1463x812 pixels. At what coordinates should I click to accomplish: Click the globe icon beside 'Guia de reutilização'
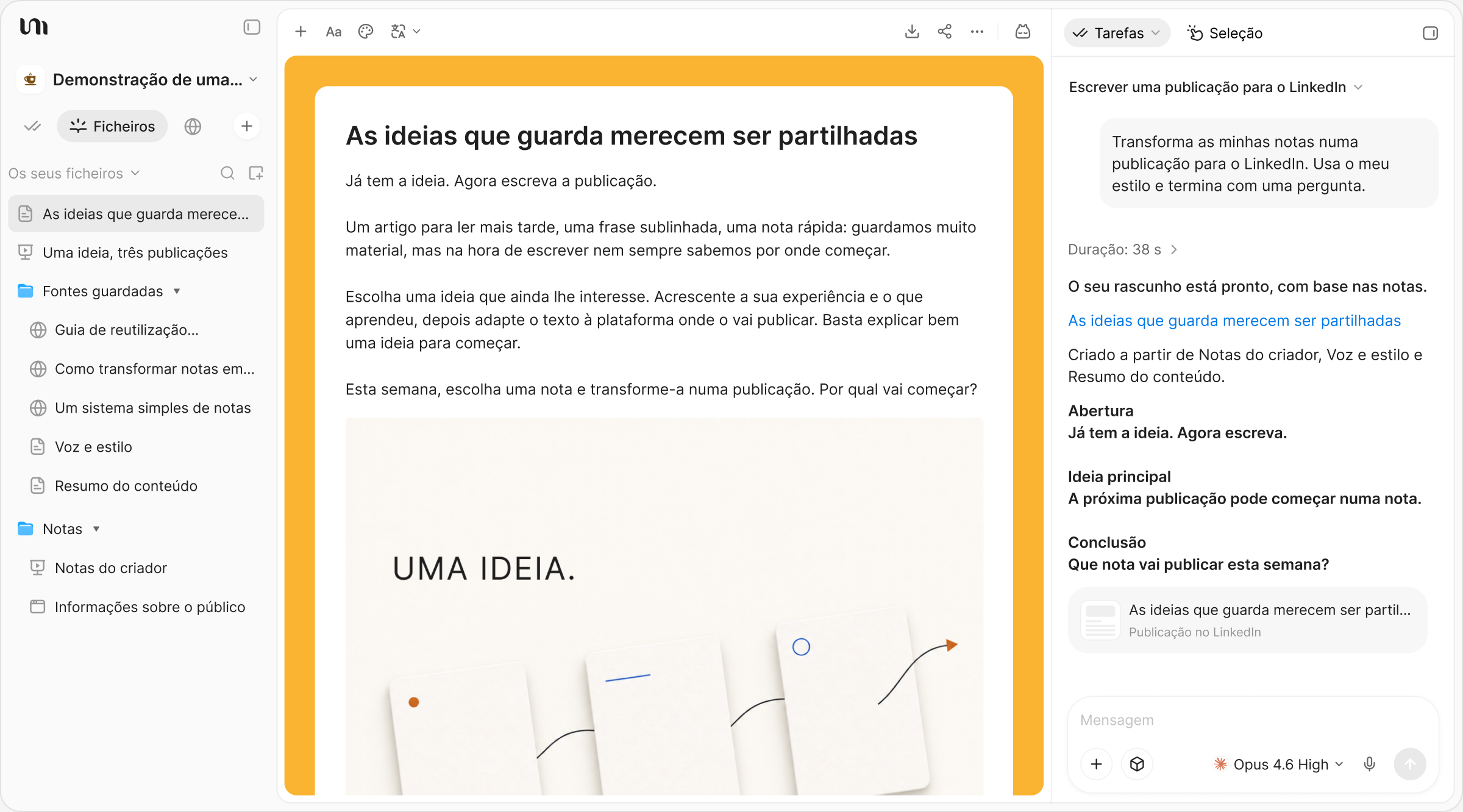pyautogui.click(x=38, y=330)
